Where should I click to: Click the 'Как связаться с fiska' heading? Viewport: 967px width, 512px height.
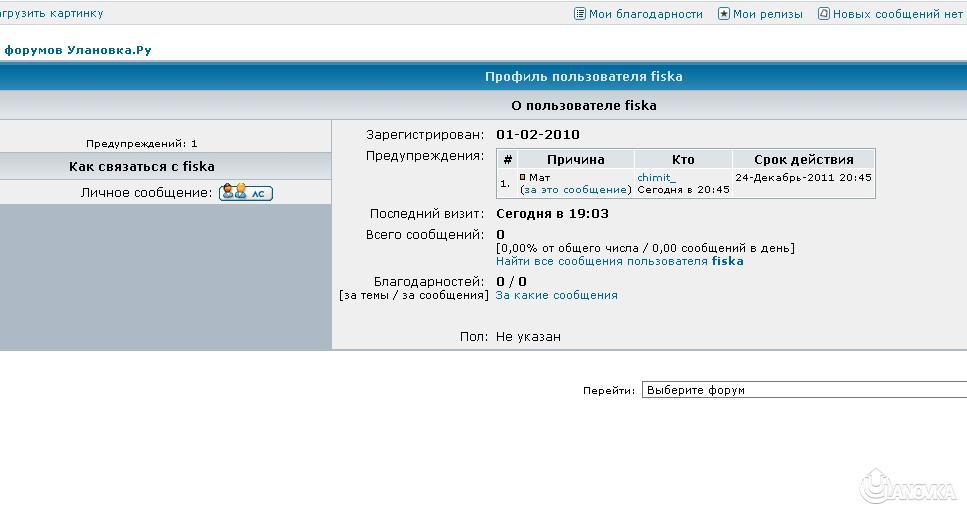coord(142,167)
